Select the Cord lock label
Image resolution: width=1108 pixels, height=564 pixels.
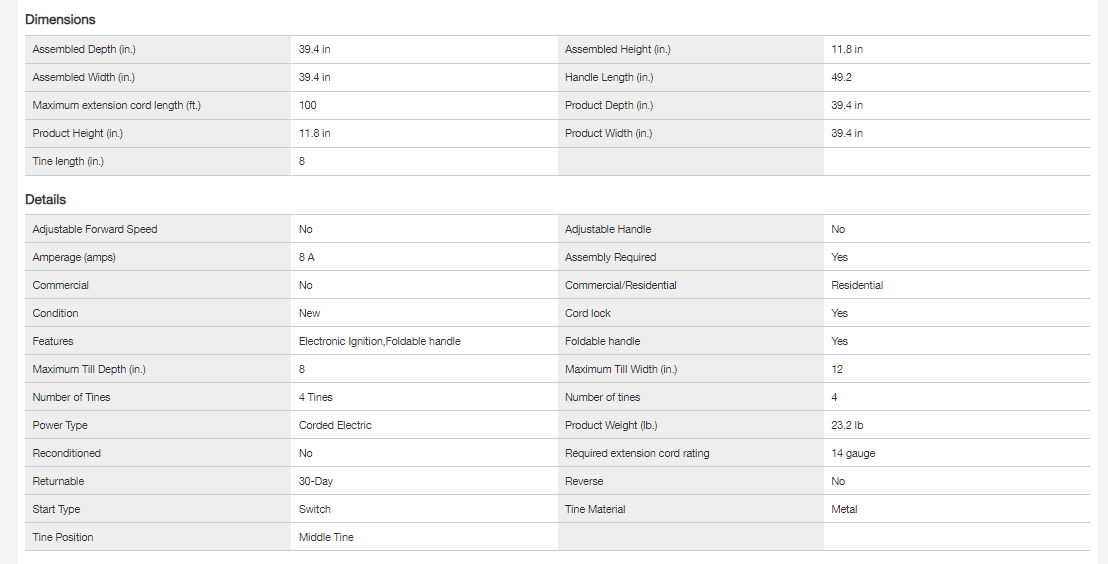588,313
